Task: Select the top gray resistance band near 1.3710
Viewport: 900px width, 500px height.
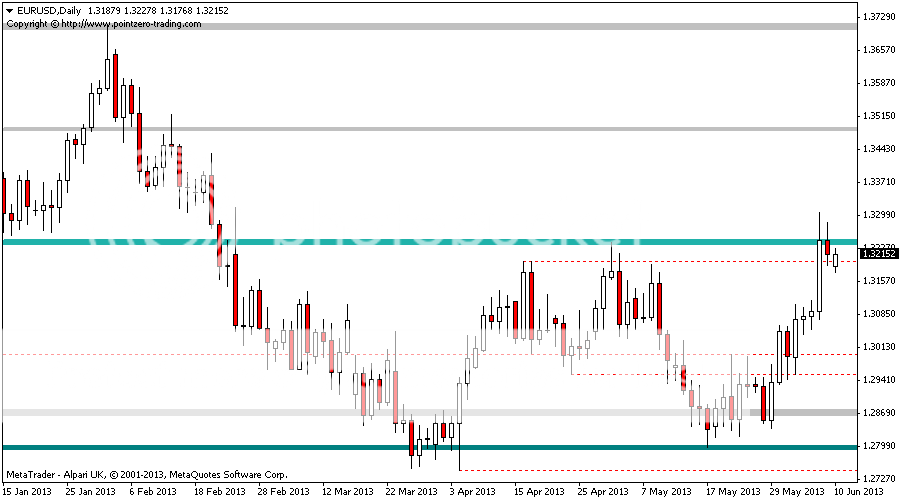Action: 429,26
